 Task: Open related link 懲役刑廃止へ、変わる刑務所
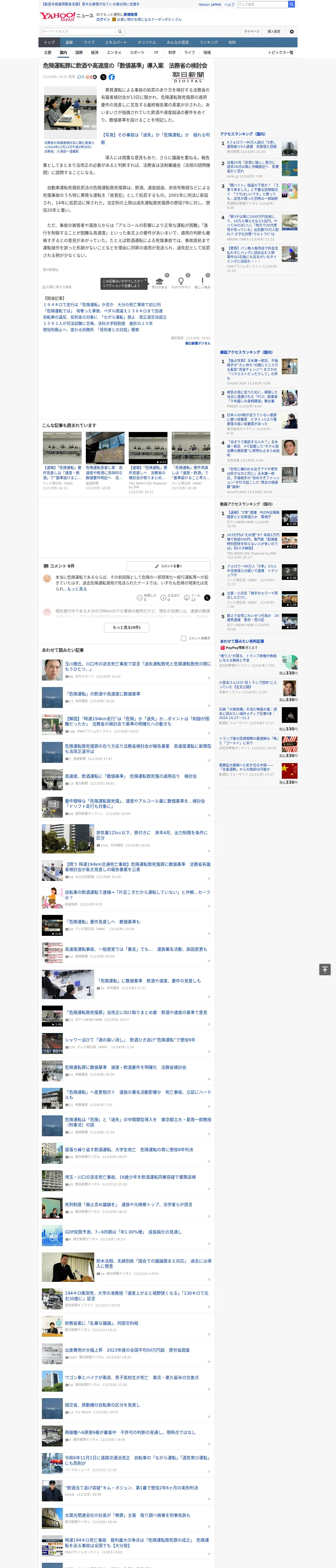pos(91,329)
